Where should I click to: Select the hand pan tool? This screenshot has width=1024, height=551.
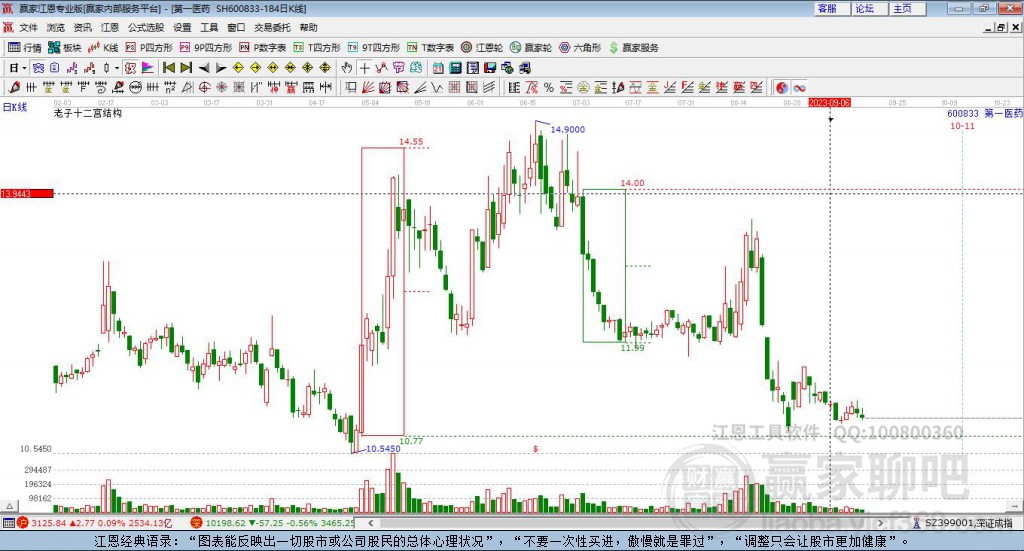347,68
